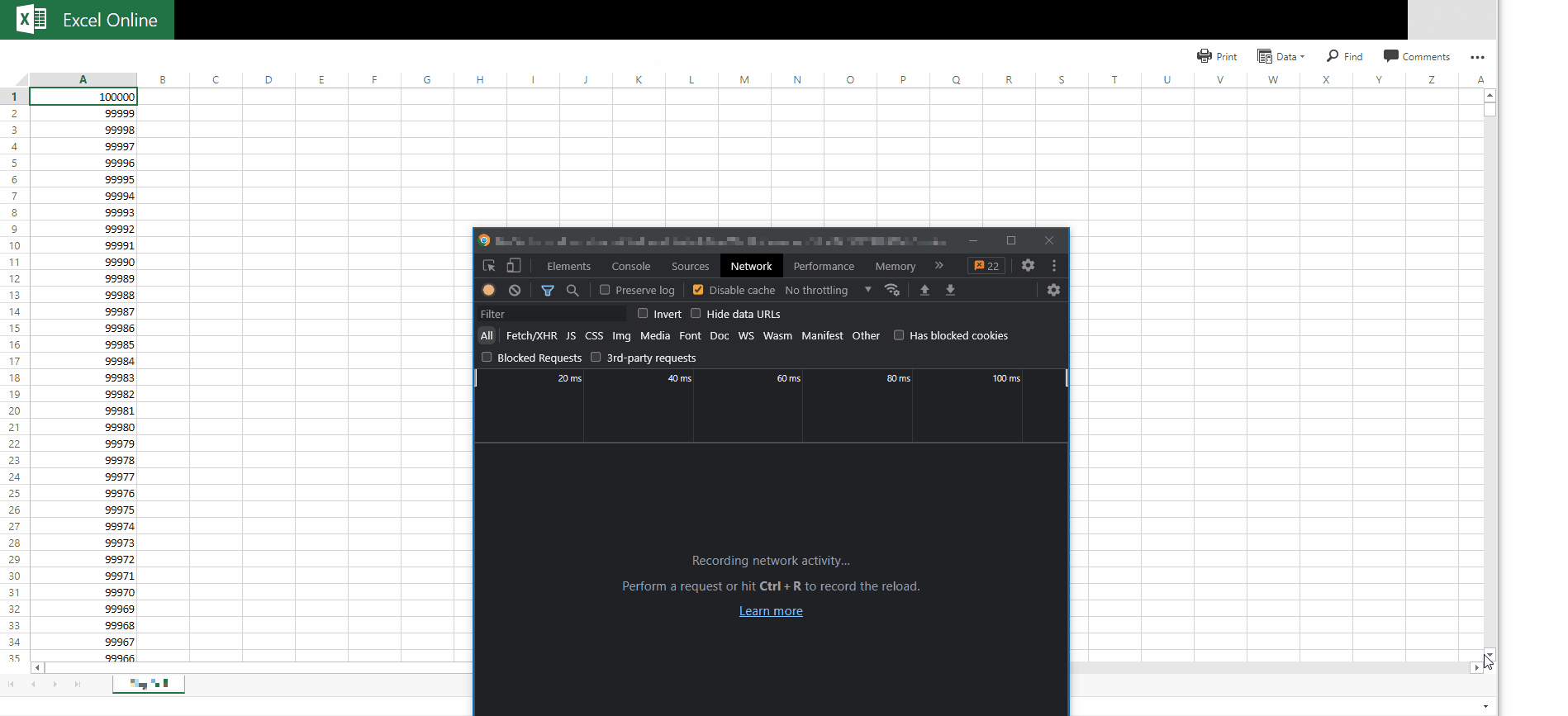Filter requests by WS type
Screen dimensions: 1568x716
pos(746,335)
